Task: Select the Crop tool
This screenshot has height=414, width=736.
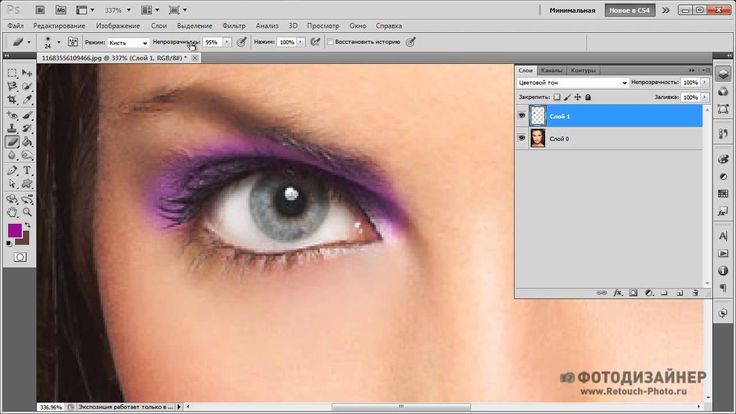Action: pos(12,100)
